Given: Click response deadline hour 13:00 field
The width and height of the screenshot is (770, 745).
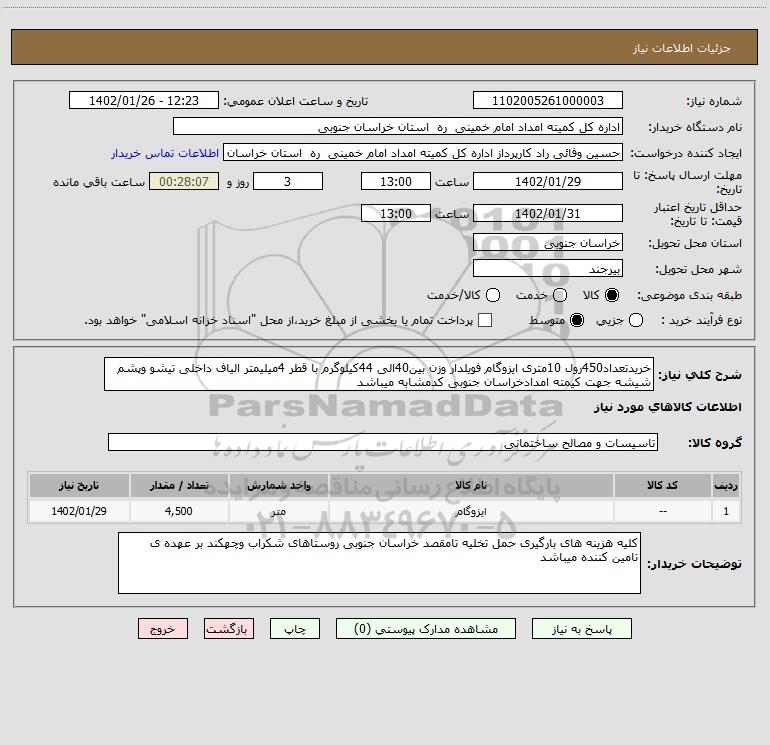Looking at the screenshot, I should [x=396, y=181].
